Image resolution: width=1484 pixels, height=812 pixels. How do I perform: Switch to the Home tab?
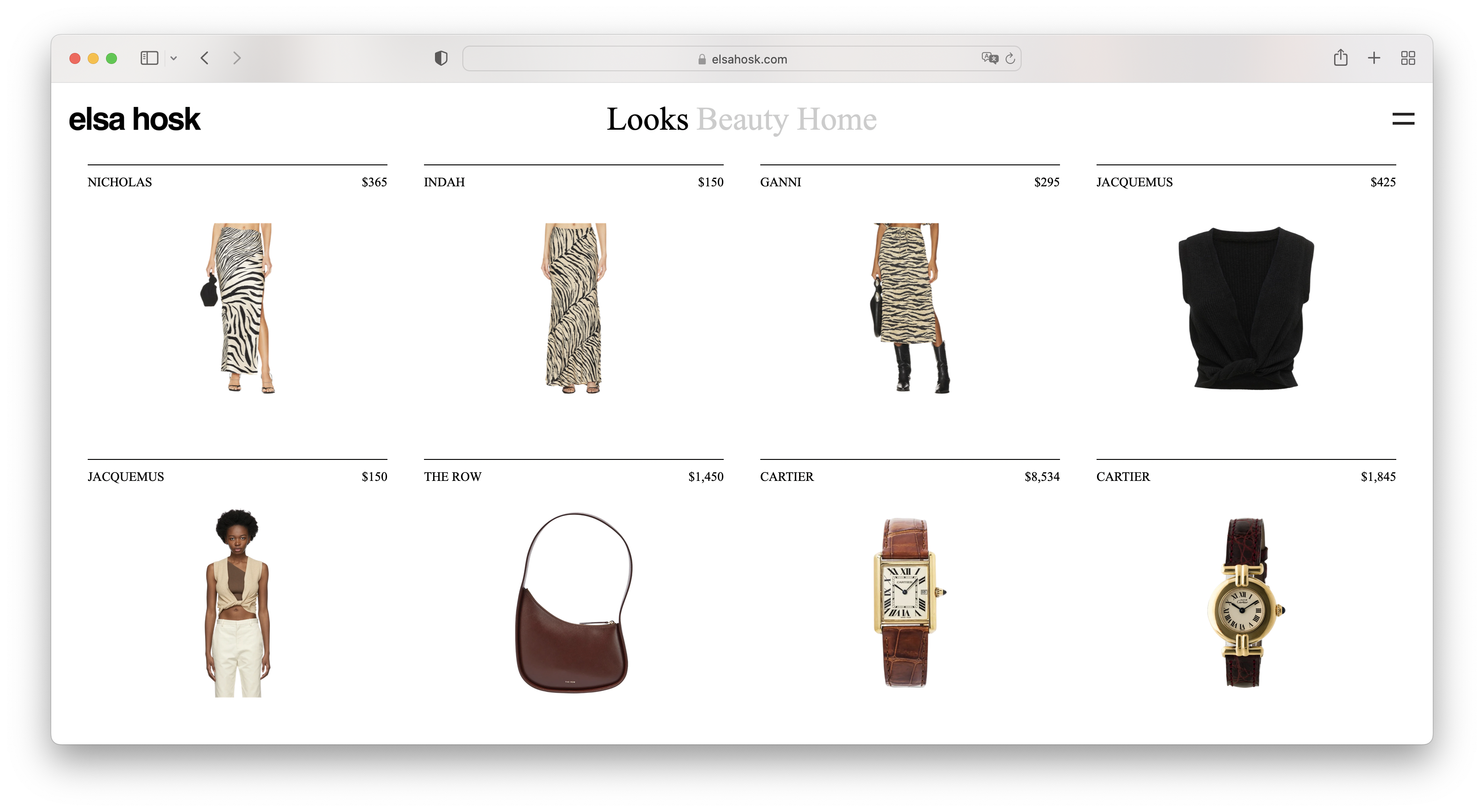pos(837,119)
